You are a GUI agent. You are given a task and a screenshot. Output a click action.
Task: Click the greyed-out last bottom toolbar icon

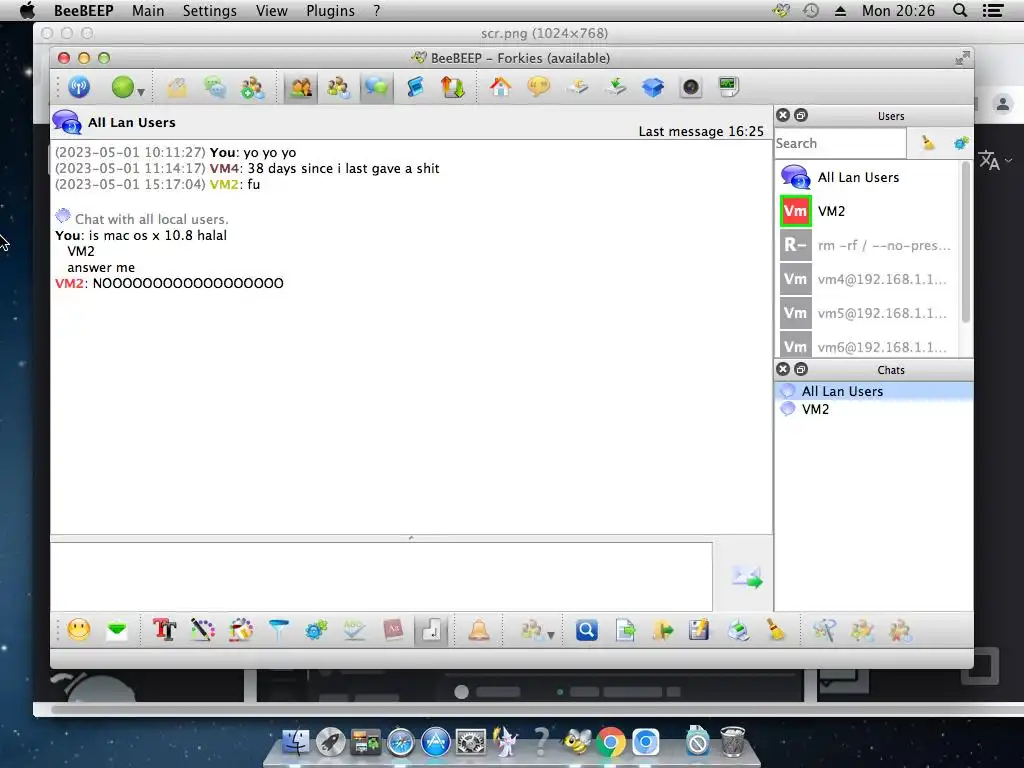coord(900,630)
